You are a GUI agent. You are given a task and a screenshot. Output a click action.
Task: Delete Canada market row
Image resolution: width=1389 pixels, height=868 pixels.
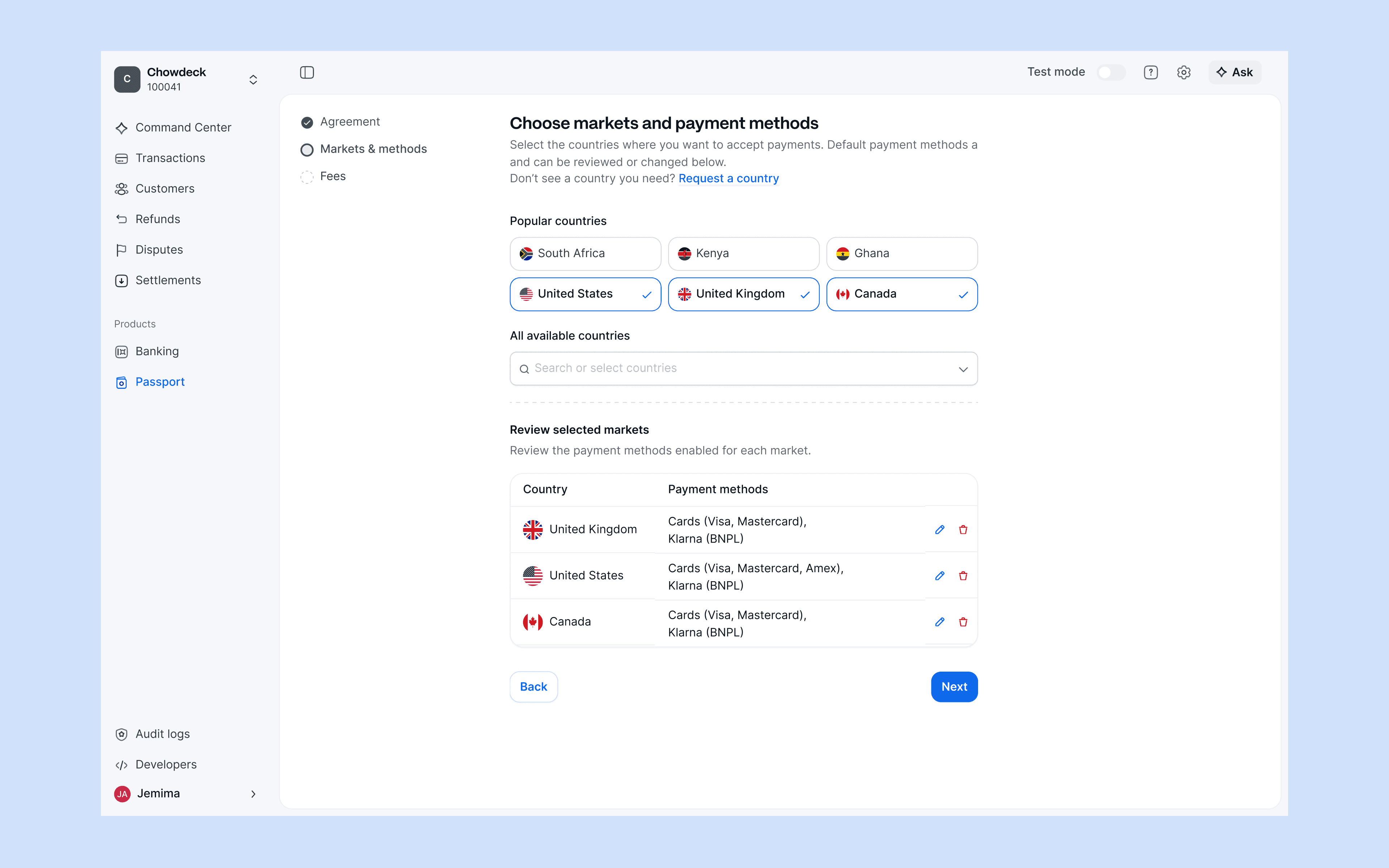tap(963, 622)
